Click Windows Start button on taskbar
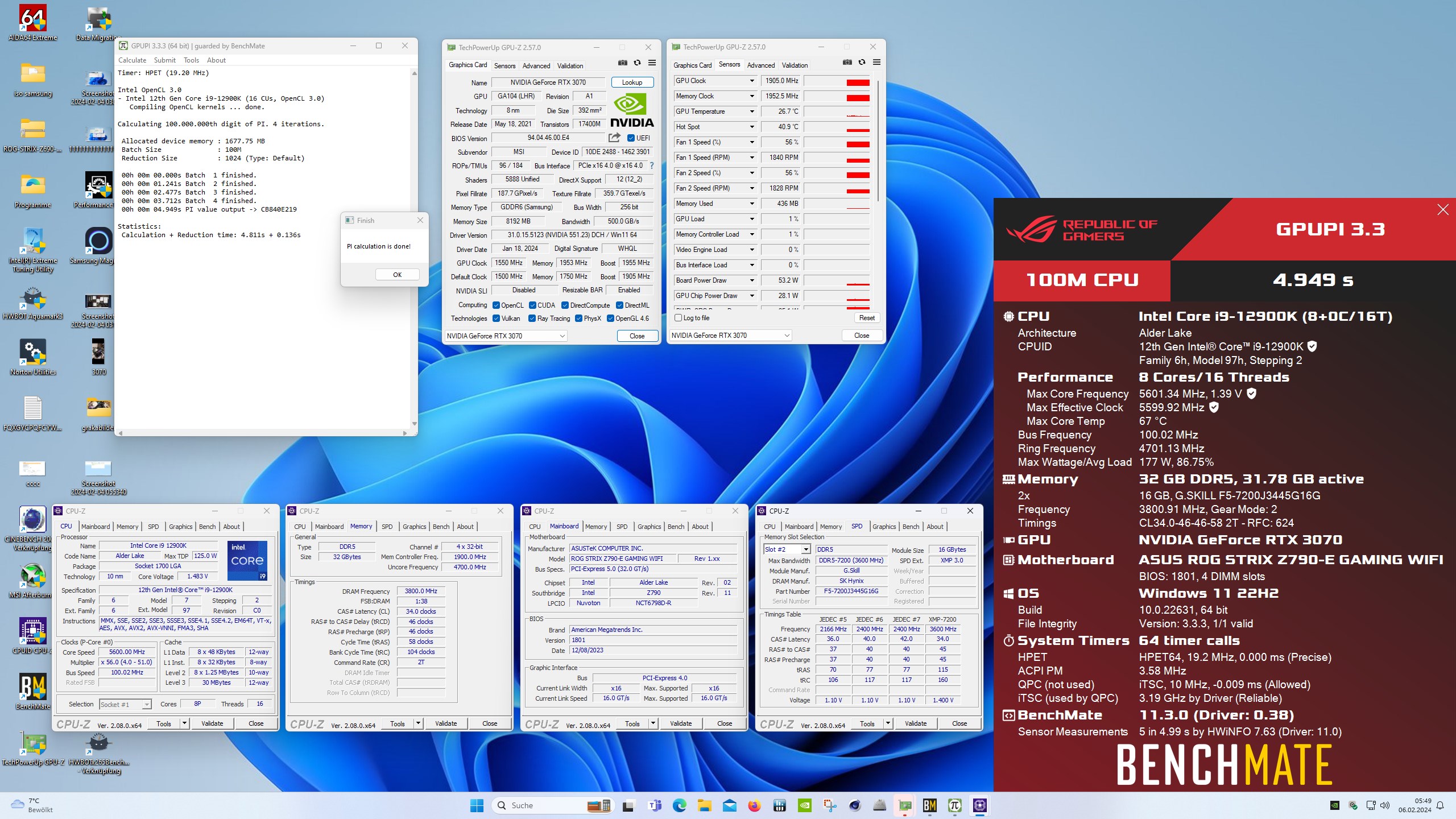 pyautogui.click(x=477, y=805)
